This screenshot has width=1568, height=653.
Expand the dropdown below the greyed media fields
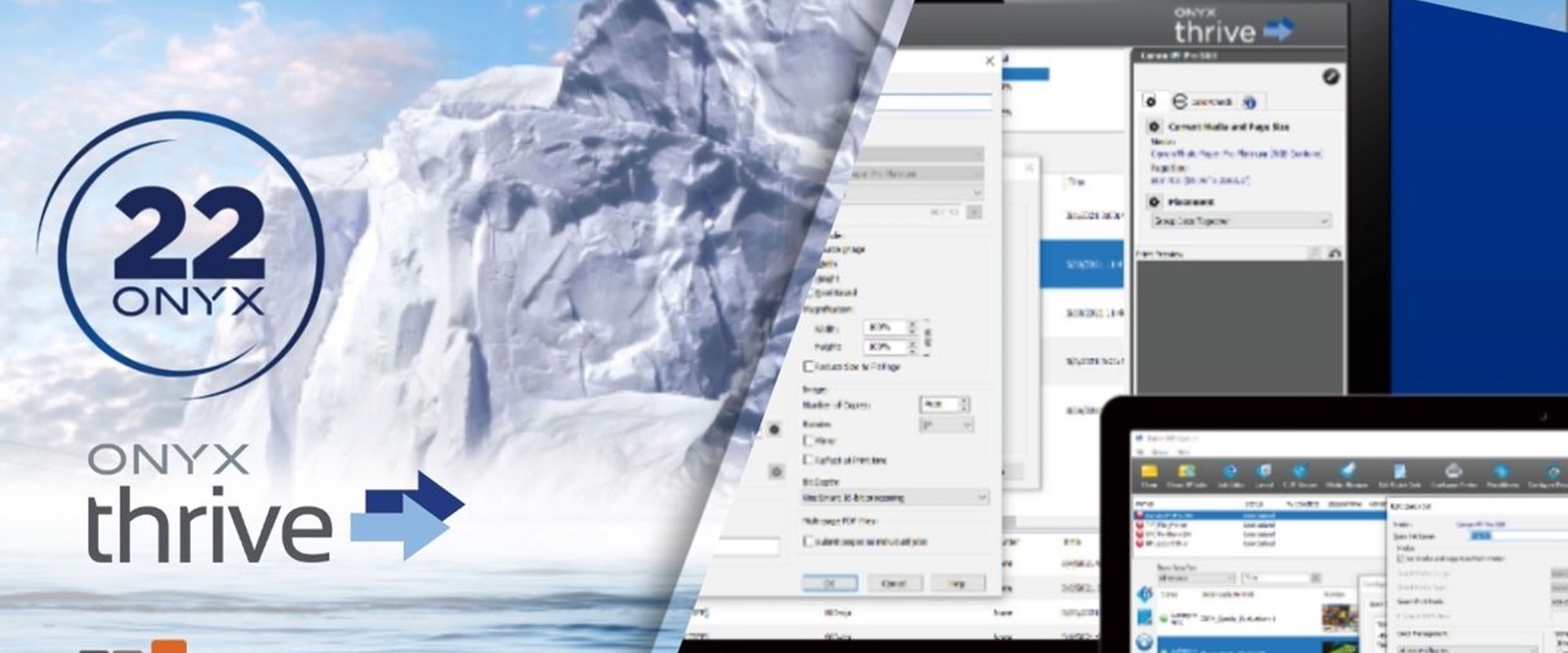tap(913, 193)
